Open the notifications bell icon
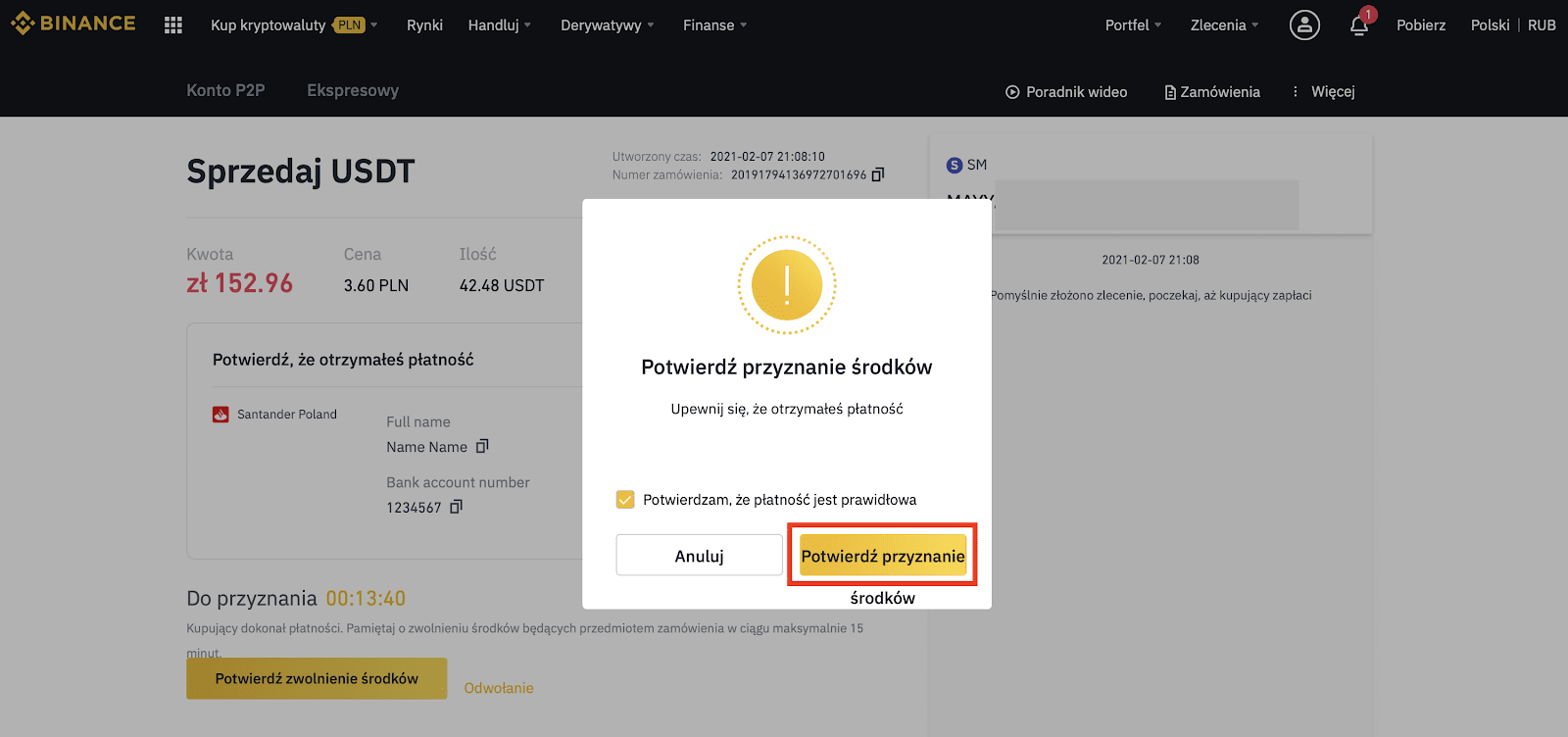The image size is (1568, 737). click(x=1359, y=25)
